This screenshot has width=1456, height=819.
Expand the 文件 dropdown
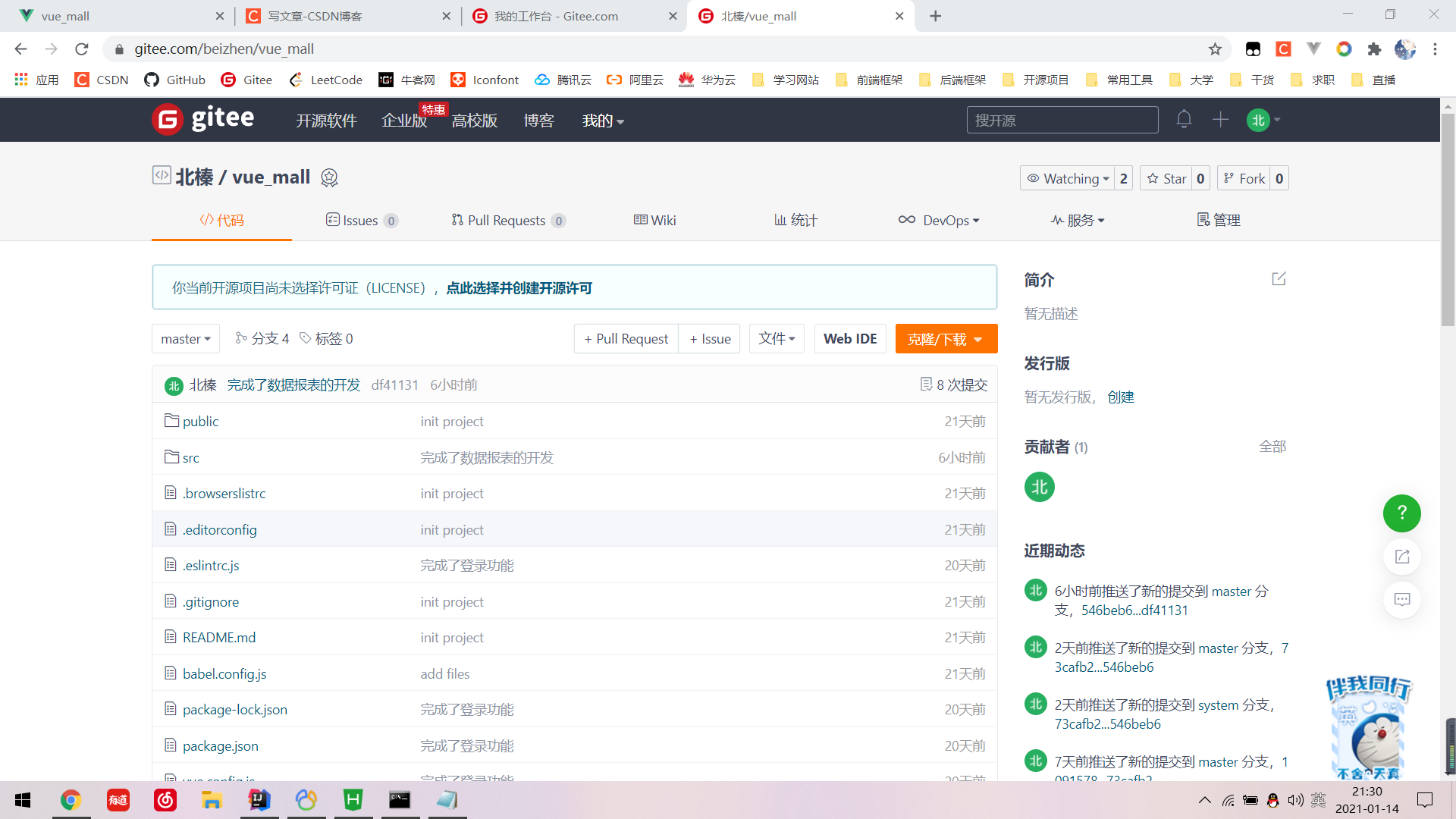pos(777,339)
